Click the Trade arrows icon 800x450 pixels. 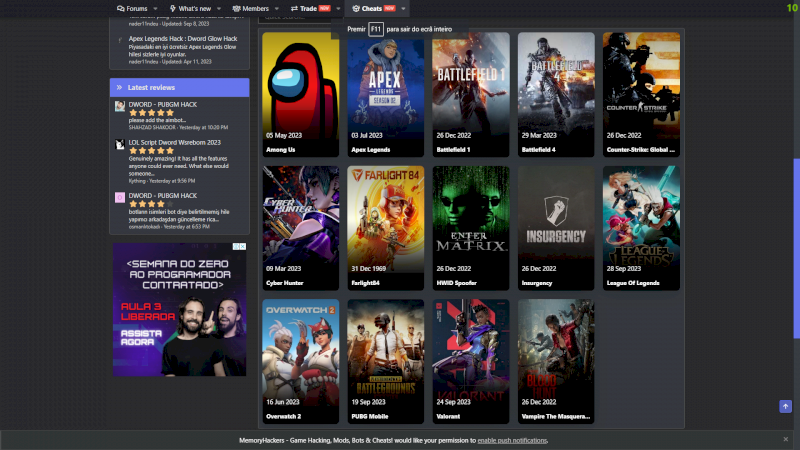pos(294,8)
